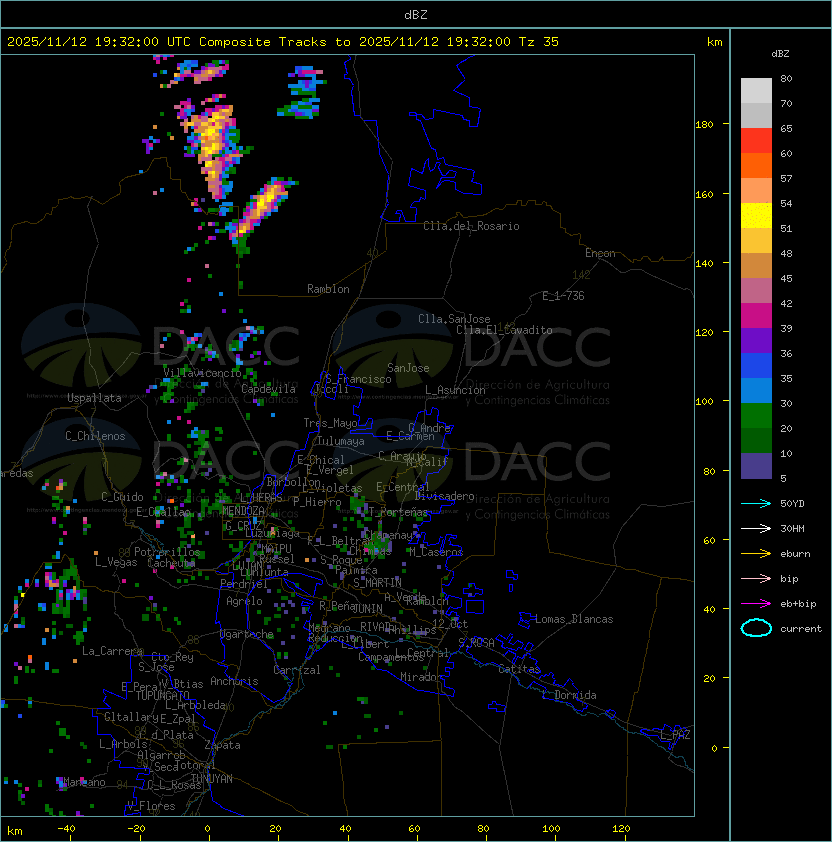The height and width of the screenshot is (842, 832).
Task: Click the 'C_Guido' place label
Action: (x=122, y=497)
